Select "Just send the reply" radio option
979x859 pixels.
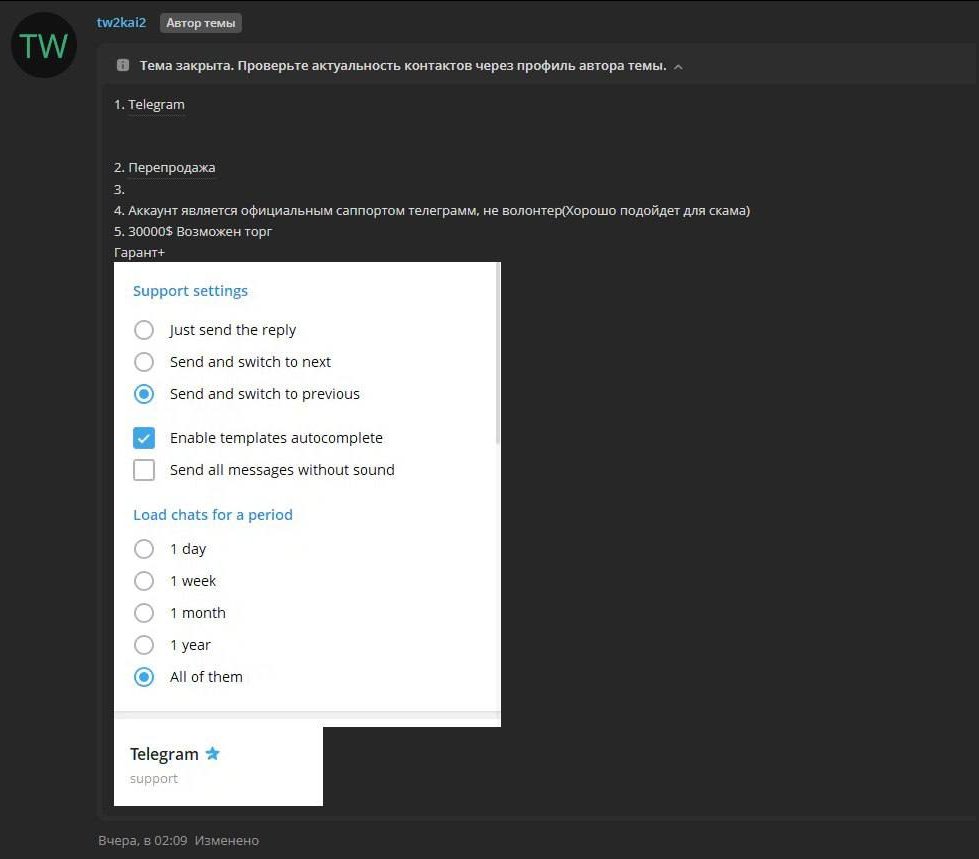[x=144, y=330]
